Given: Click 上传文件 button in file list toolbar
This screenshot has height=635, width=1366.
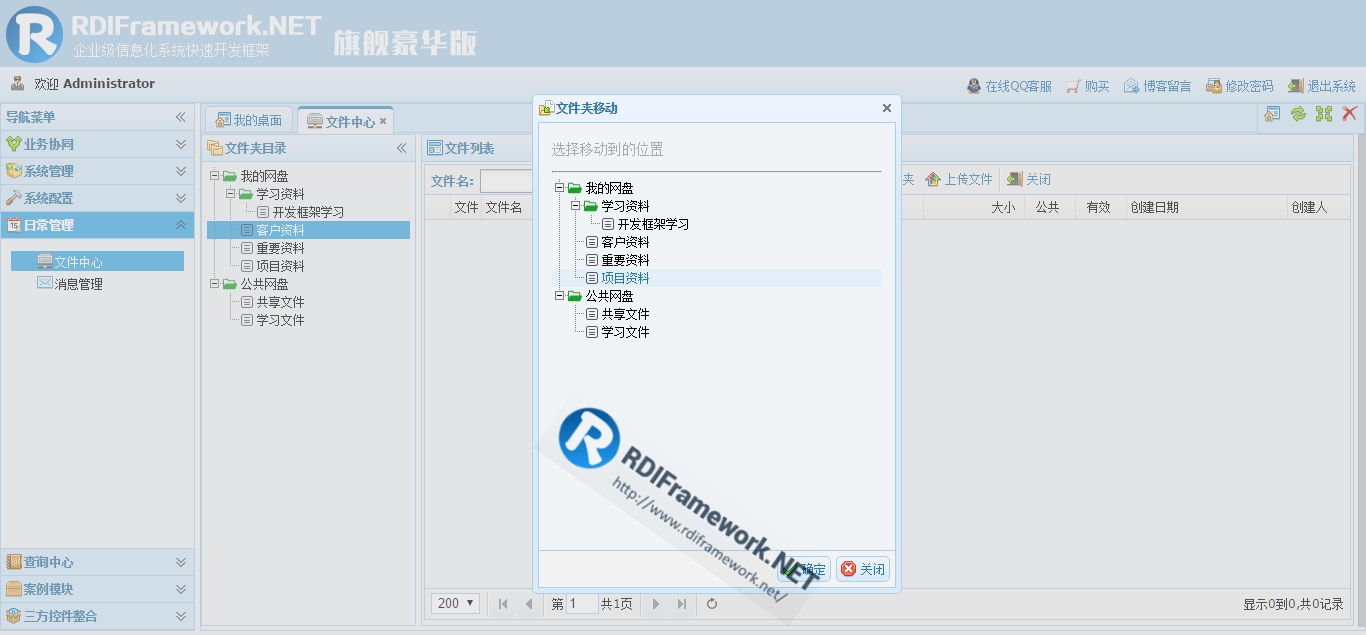Looking at the screenshot, I should [959, 179].
